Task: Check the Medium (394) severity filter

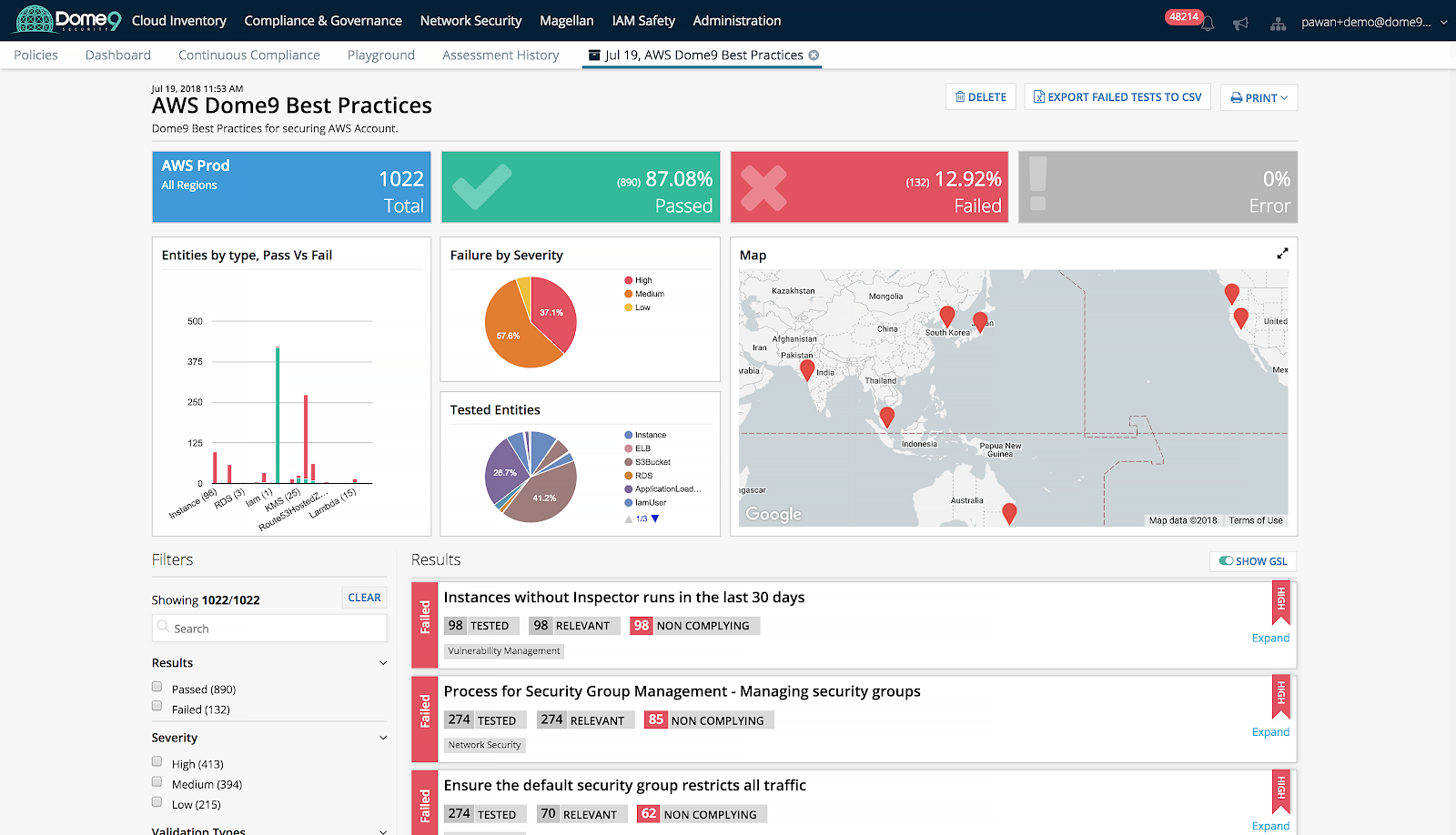Action: point(157,782)
